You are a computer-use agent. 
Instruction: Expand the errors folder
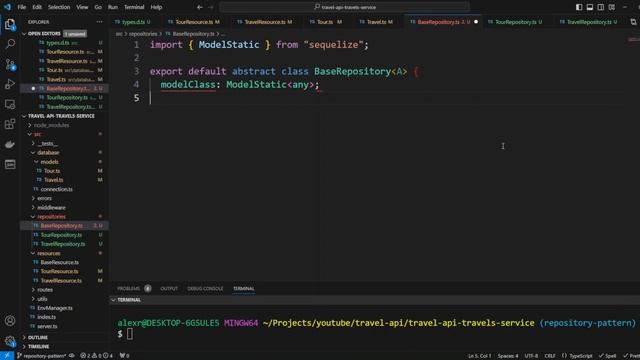44,198
